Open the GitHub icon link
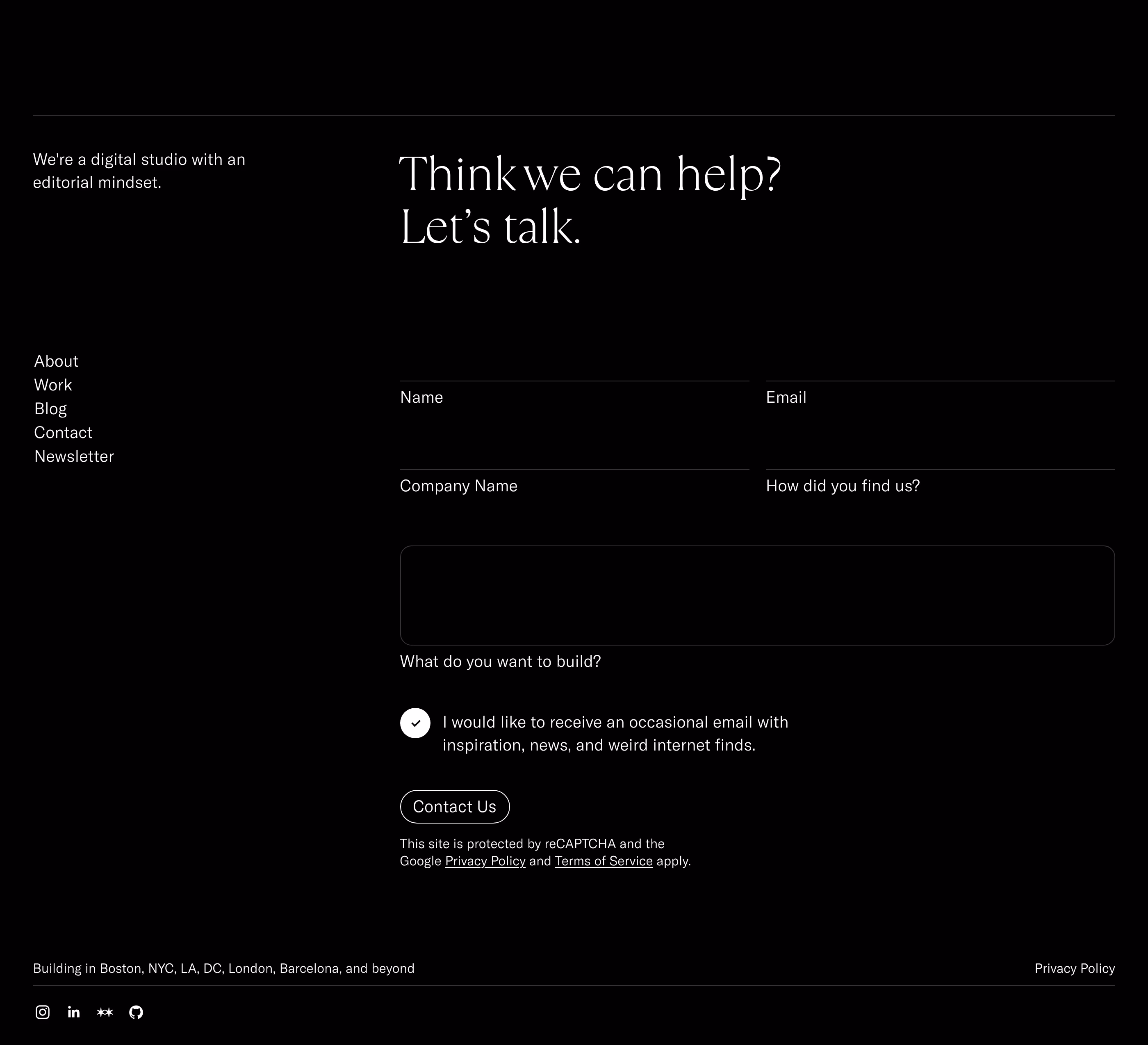The image size is (1148, 1045). pos(136,1012)
